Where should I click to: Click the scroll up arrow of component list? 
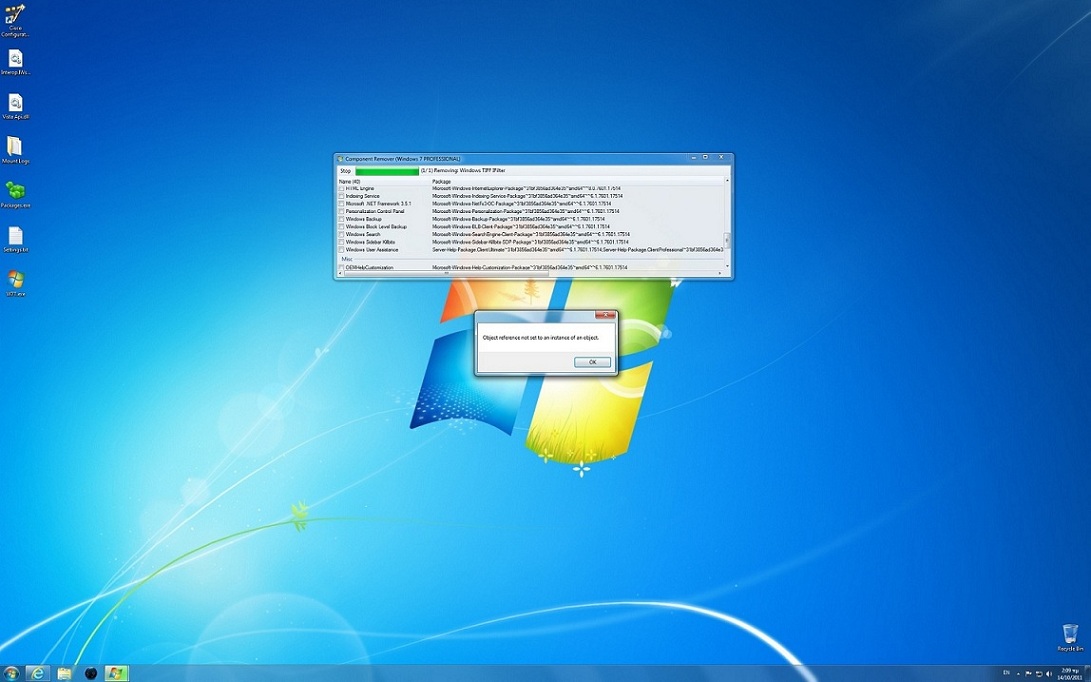pos(727,181)
